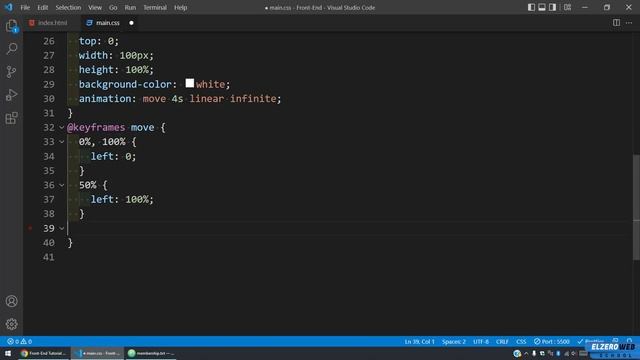The height and width of the screenshot is (360, 640).
Task: Click the microphone tray icon
Action: tap(534, 353)
